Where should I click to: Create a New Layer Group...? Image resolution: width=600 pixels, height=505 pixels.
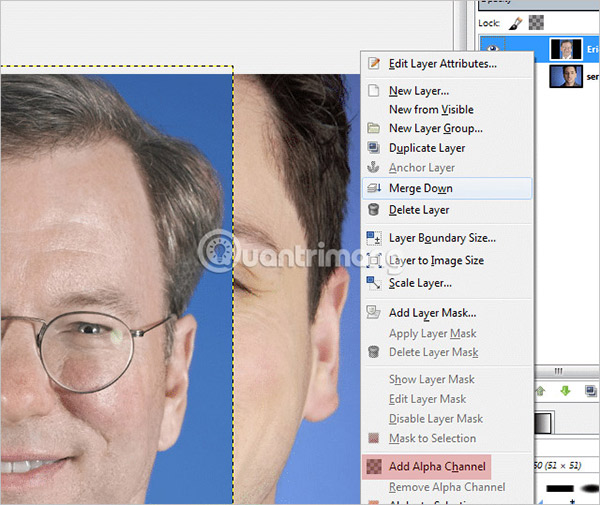447,129
